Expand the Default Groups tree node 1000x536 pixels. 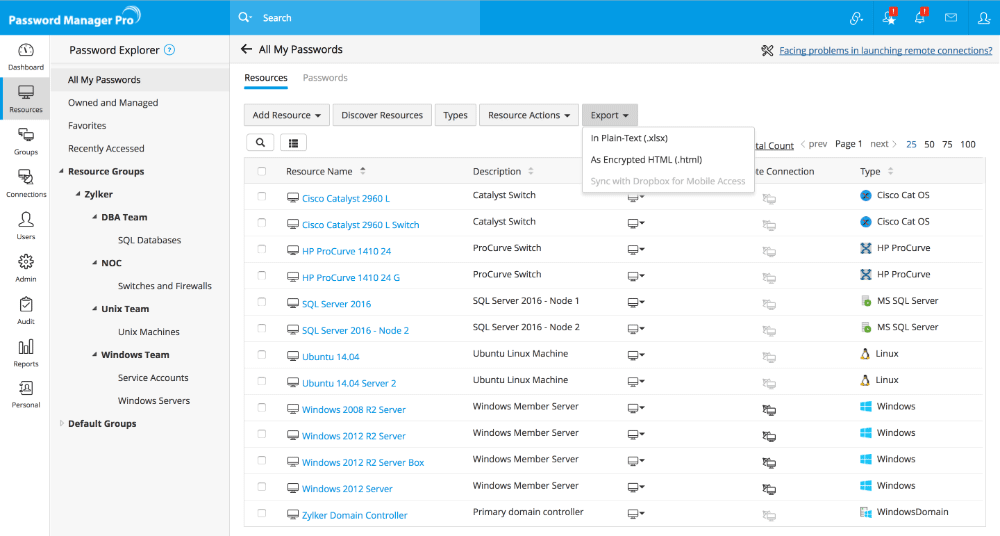click(x=62, y=423)
